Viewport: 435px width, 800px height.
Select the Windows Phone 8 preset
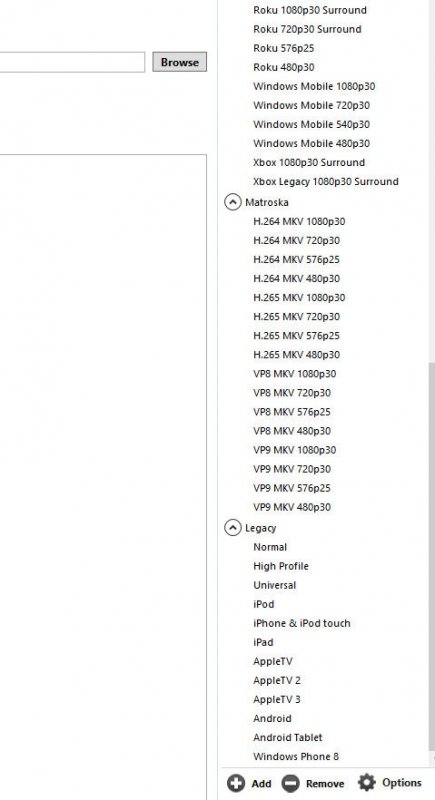point(296,756)
